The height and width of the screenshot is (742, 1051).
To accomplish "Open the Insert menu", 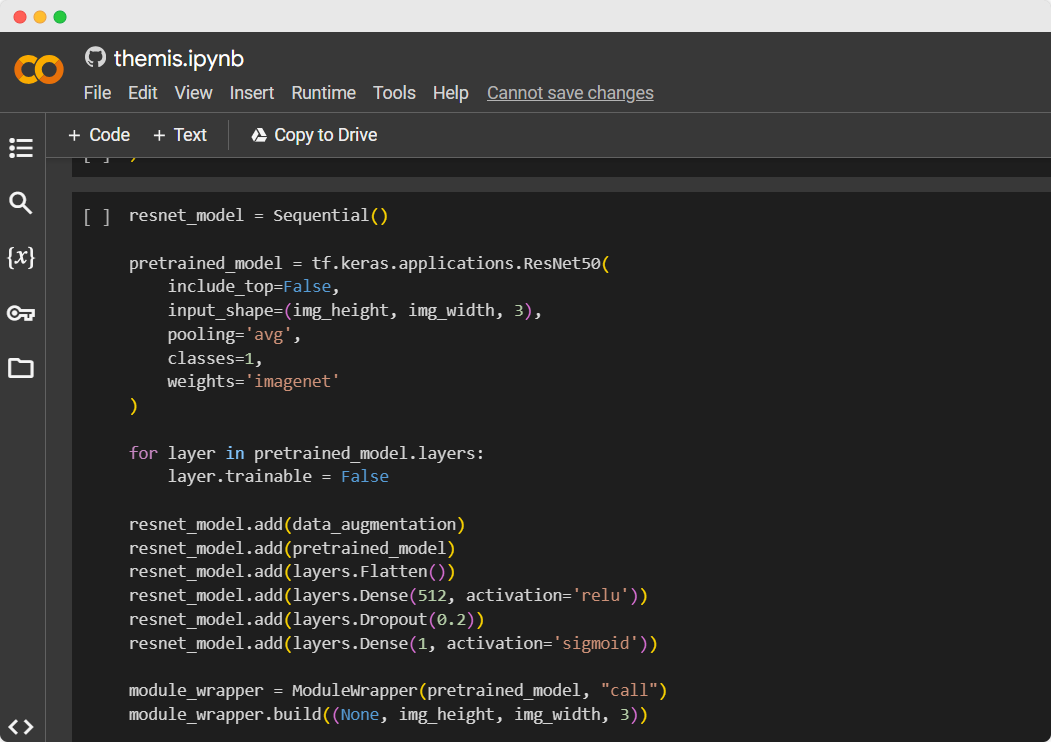I will click(x=252, y=93).
